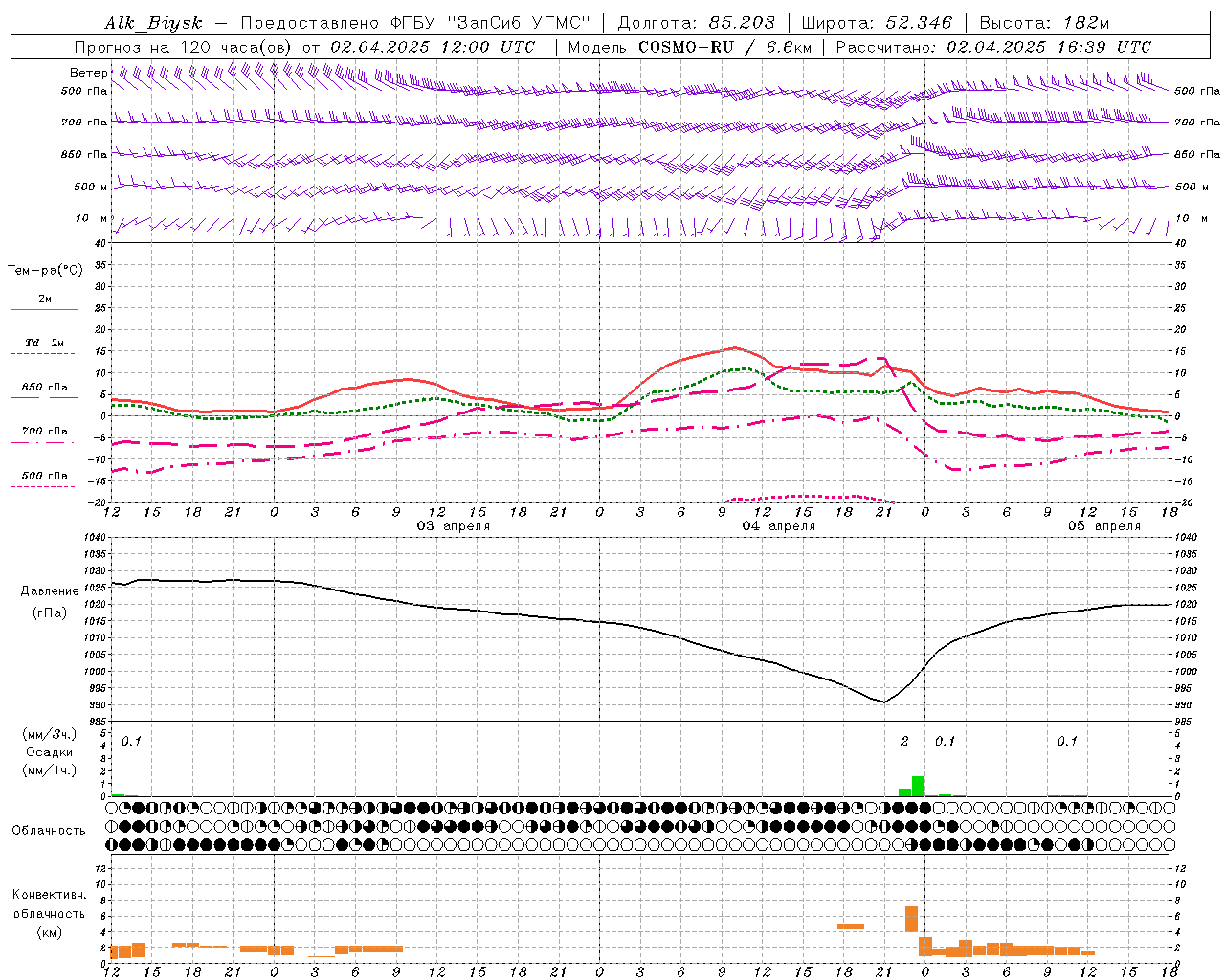
Task: Click the (км) unit label for convective clouds
Action: point(50,933)
